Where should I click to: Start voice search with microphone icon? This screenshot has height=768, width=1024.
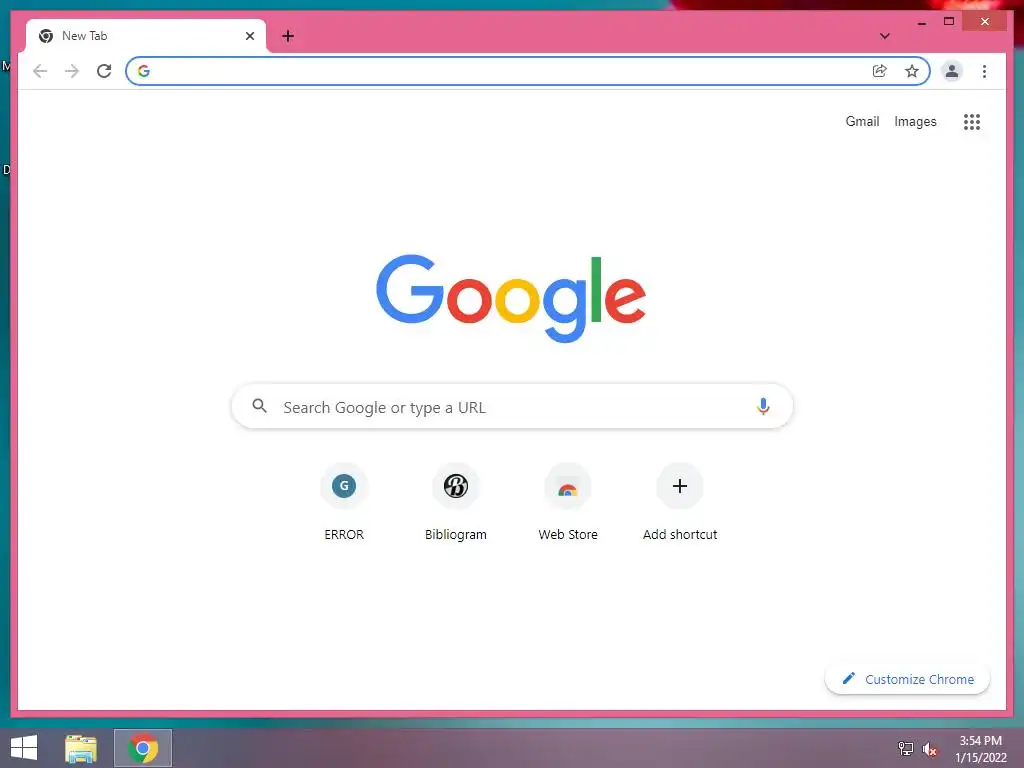pos(763,406)
